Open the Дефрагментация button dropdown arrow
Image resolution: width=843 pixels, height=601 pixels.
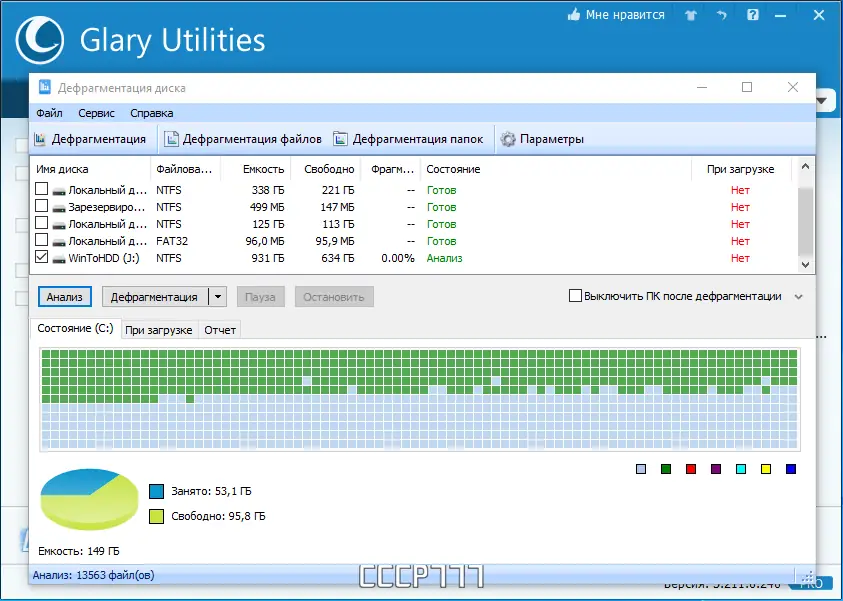pyautogui.click(x=218, y=297)
